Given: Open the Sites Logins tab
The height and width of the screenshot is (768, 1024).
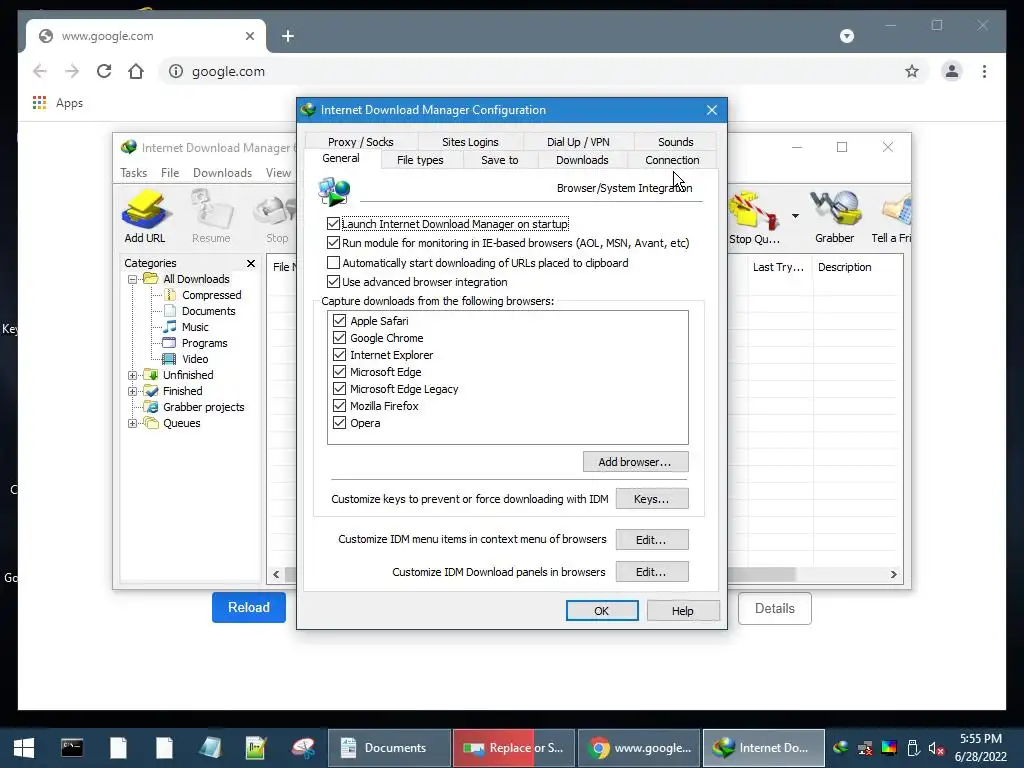Looking at the screenshot, I should (470, 142).
